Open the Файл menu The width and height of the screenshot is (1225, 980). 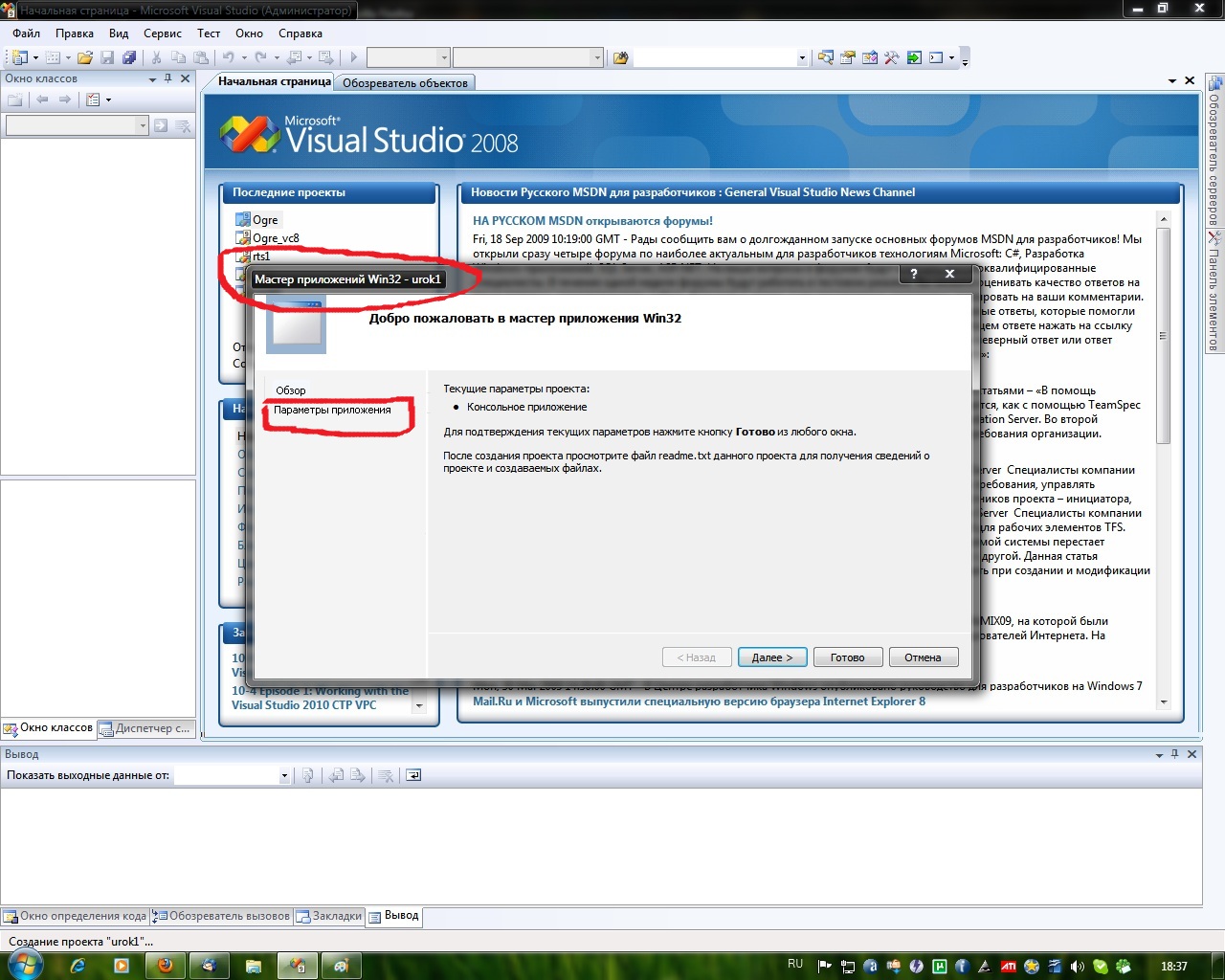click(x=26, y=33)
